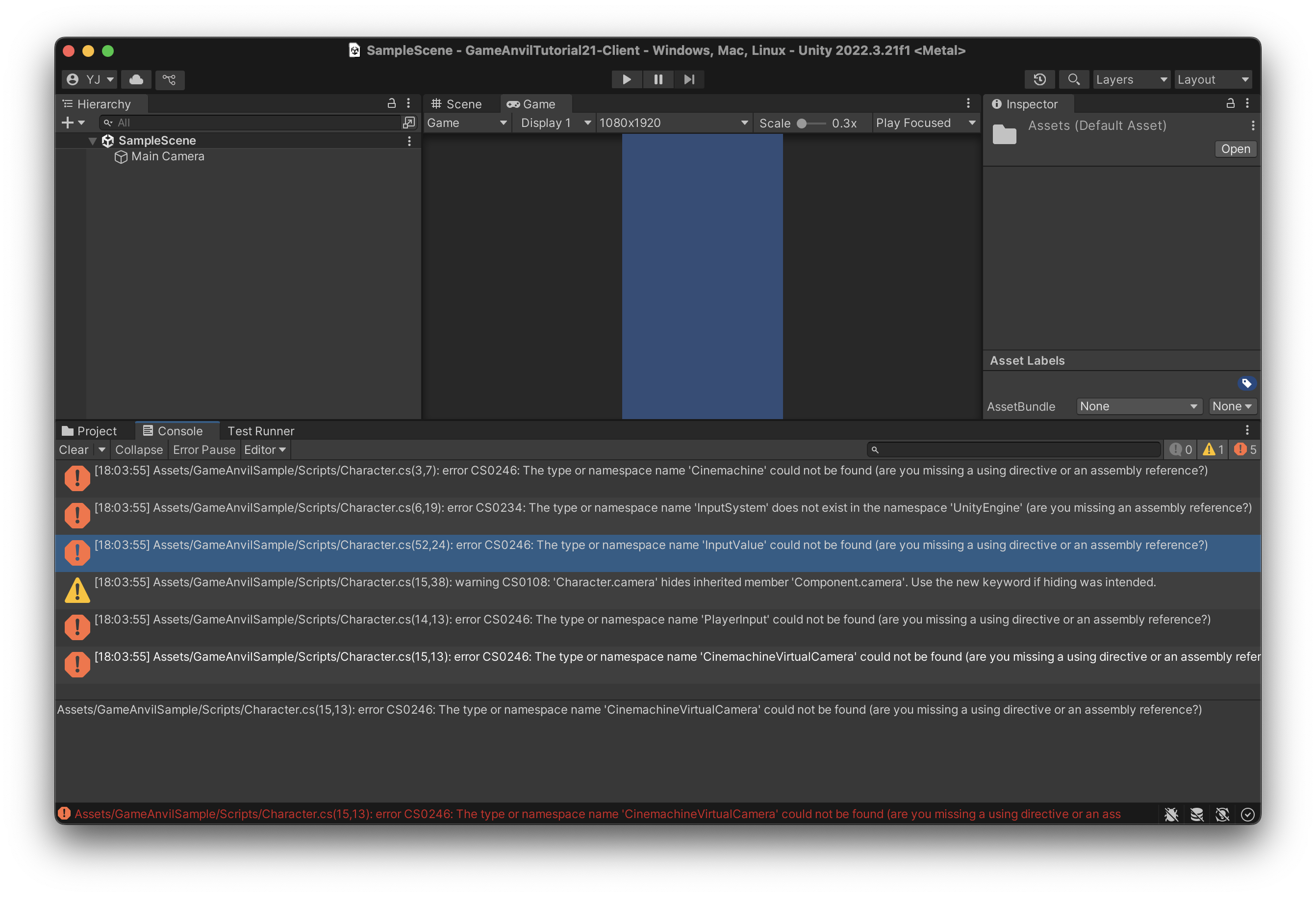Screen dimensions: 1316x897
Task: Open the YJ account dropdown
Action: pos(89,79)
